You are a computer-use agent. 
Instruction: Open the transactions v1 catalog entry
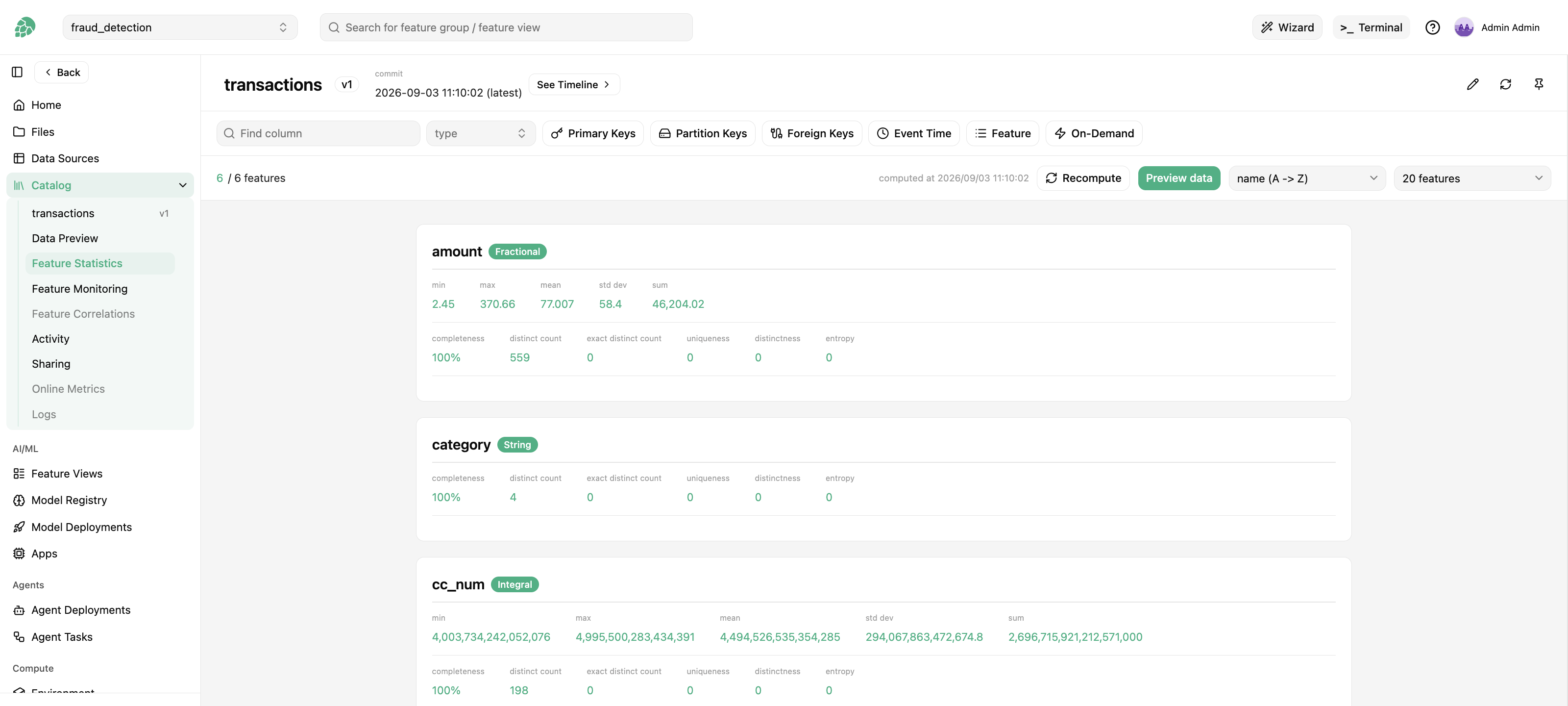pos(100,213)
